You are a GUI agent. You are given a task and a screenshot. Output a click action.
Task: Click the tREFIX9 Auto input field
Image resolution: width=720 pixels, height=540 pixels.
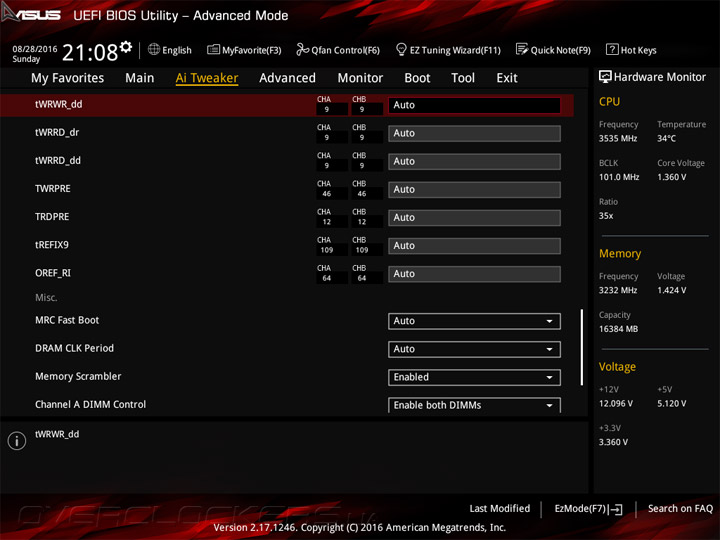(x=474, y=246)
